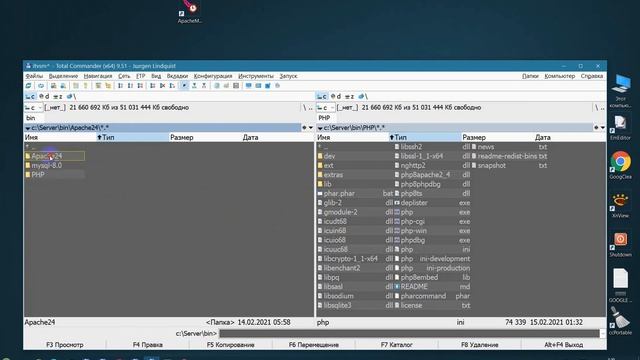
Task: Open the Вкладки menu
Action: coord(177,76)
